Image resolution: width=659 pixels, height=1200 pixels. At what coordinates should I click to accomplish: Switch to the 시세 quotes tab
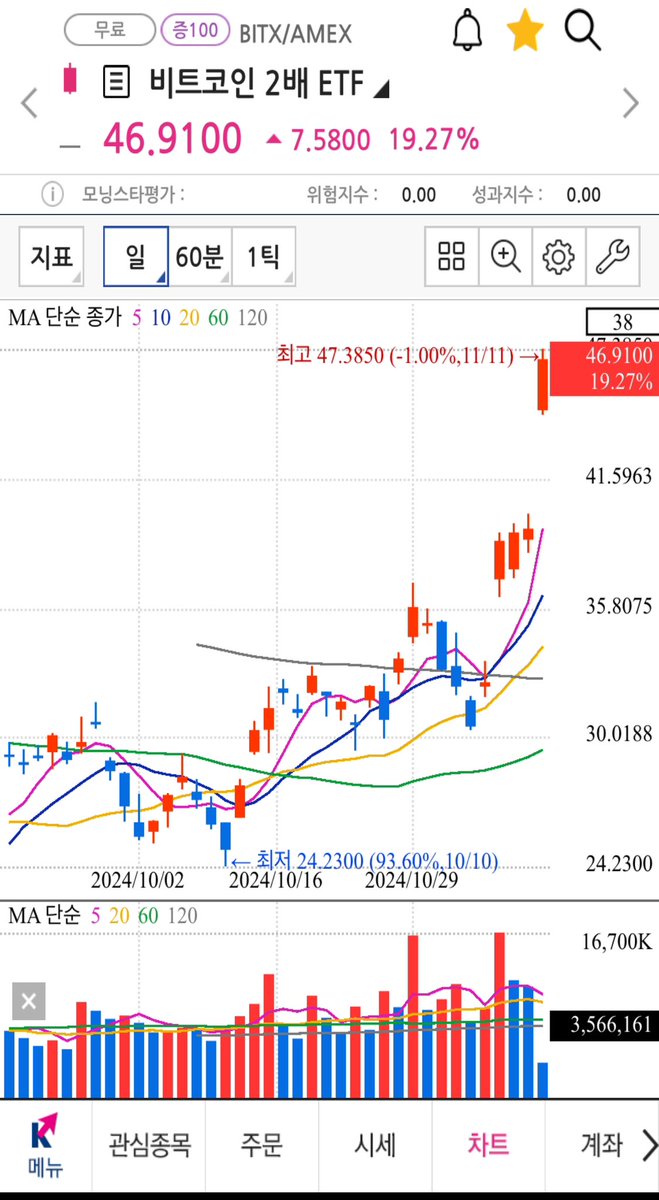tap(375, 1146)
